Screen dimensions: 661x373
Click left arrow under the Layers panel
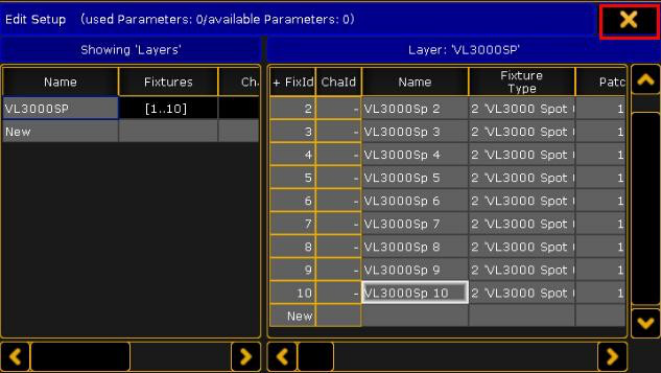(x=16, y=357)
